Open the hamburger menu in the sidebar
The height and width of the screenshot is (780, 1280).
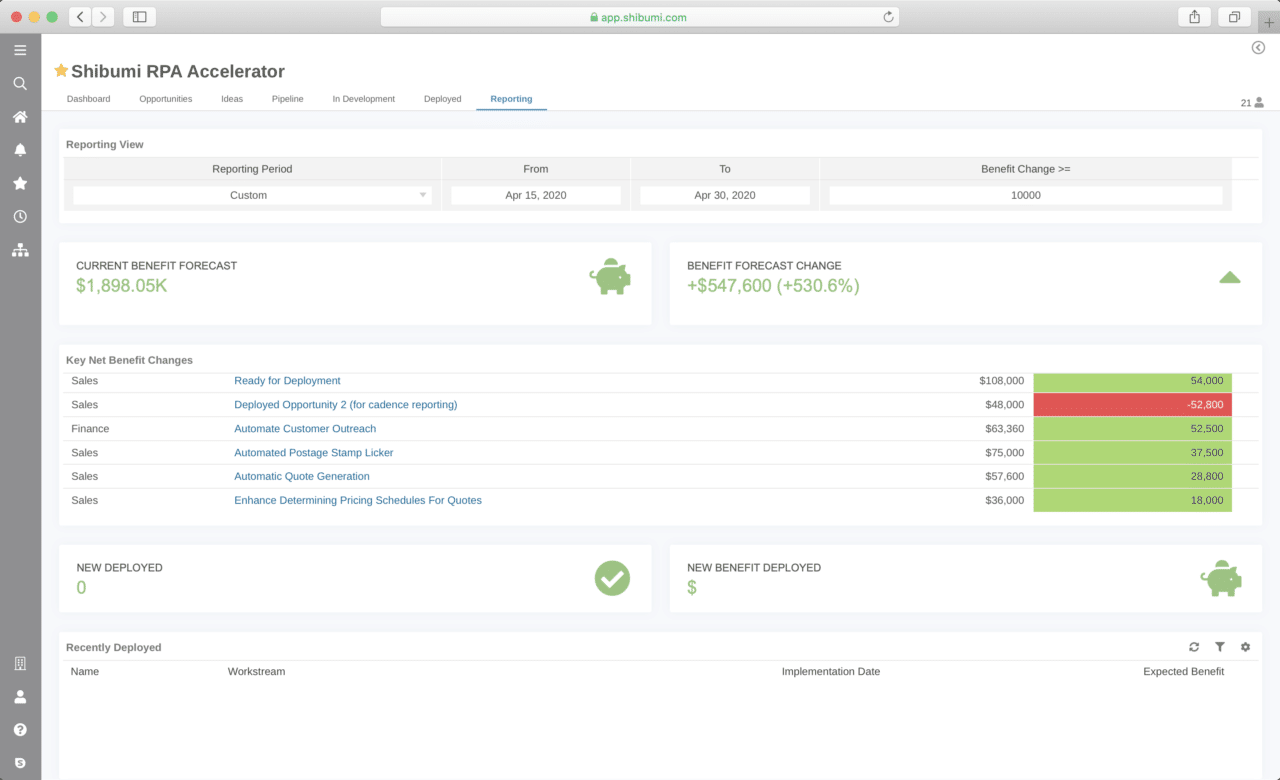[x=20, y=49]
